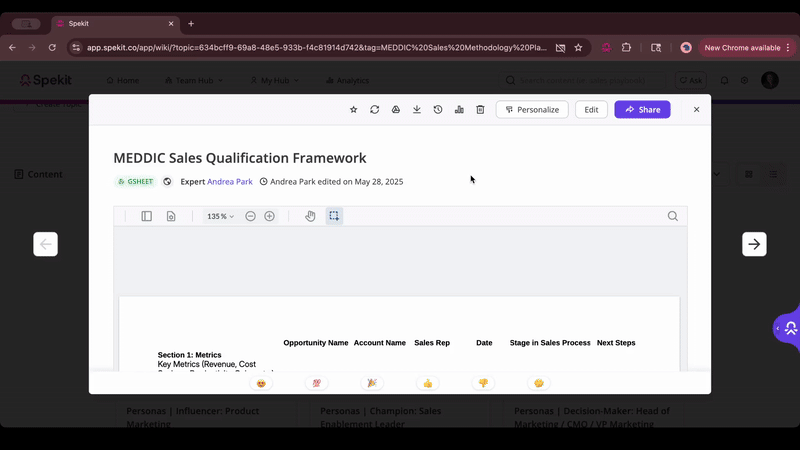Screen dimensions: 800x450
Task: Click Section 1: Metrics text
Action: click(x=189, y=355)
